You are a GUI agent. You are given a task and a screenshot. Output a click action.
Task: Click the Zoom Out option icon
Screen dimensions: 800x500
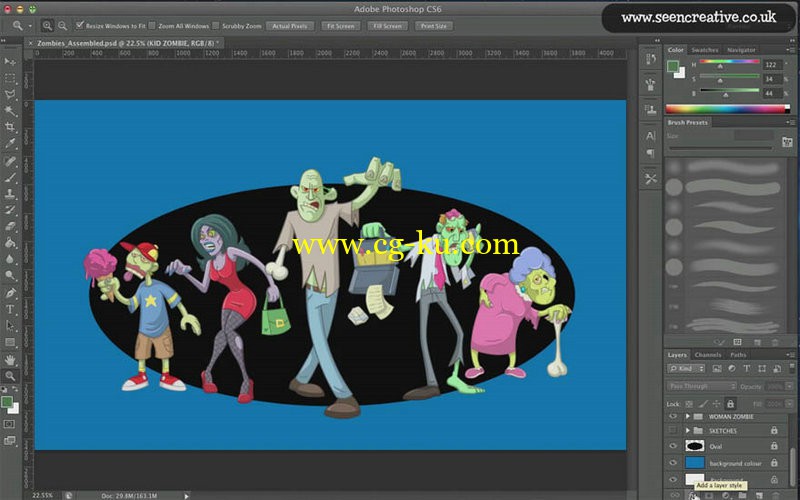(62, 26)
